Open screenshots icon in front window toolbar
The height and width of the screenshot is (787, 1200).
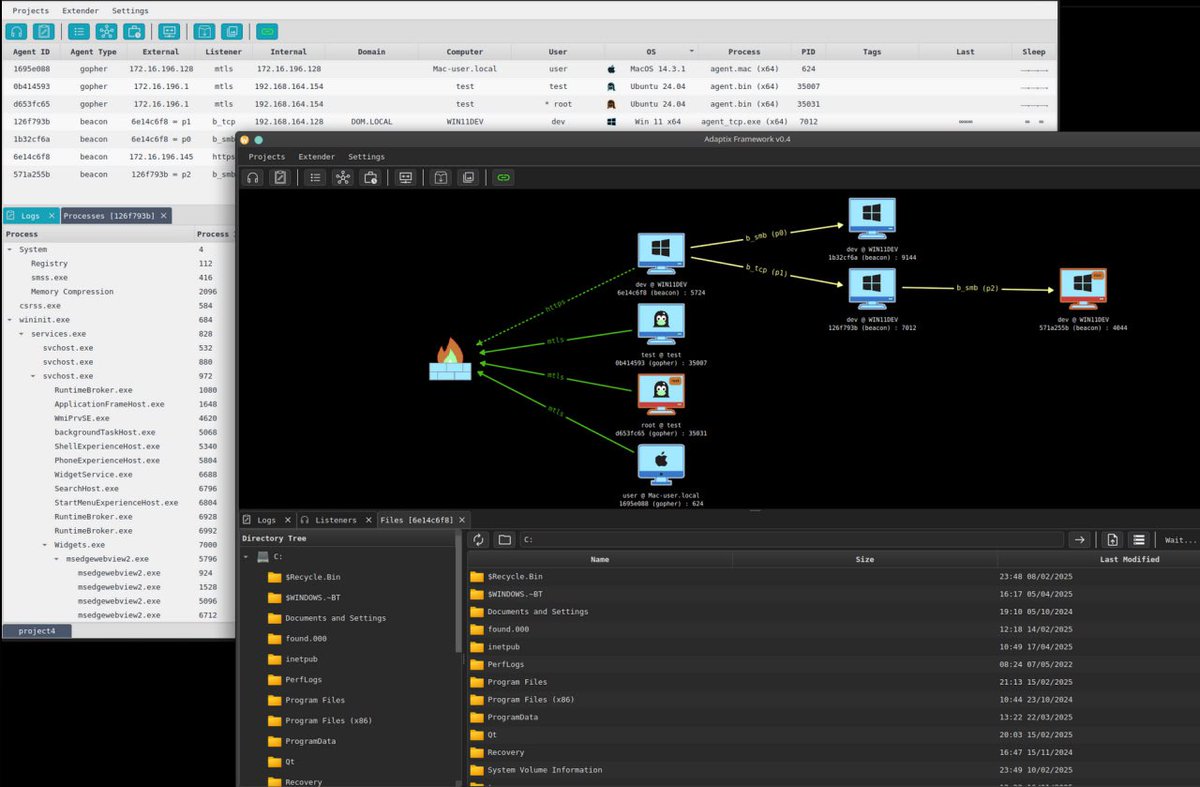click(x=467, y=177)
